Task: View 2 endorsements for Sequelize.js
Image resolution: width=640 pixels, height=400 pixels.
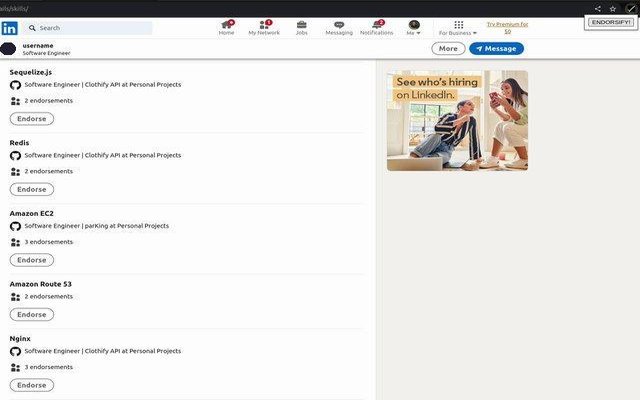Action: (x=49, y=100)
